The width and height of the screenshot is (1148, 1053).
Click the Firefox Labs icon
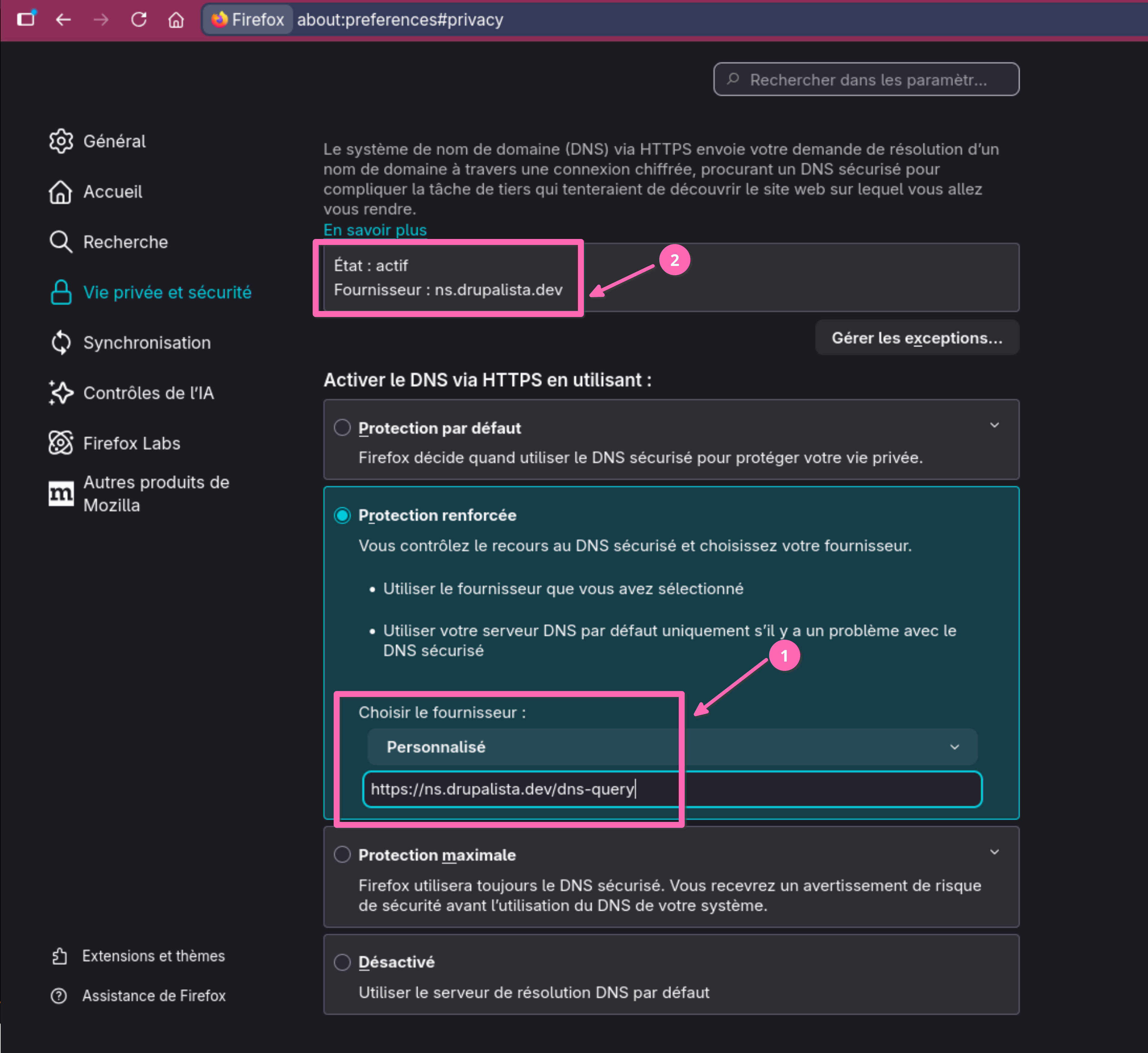tap(61, 443)
